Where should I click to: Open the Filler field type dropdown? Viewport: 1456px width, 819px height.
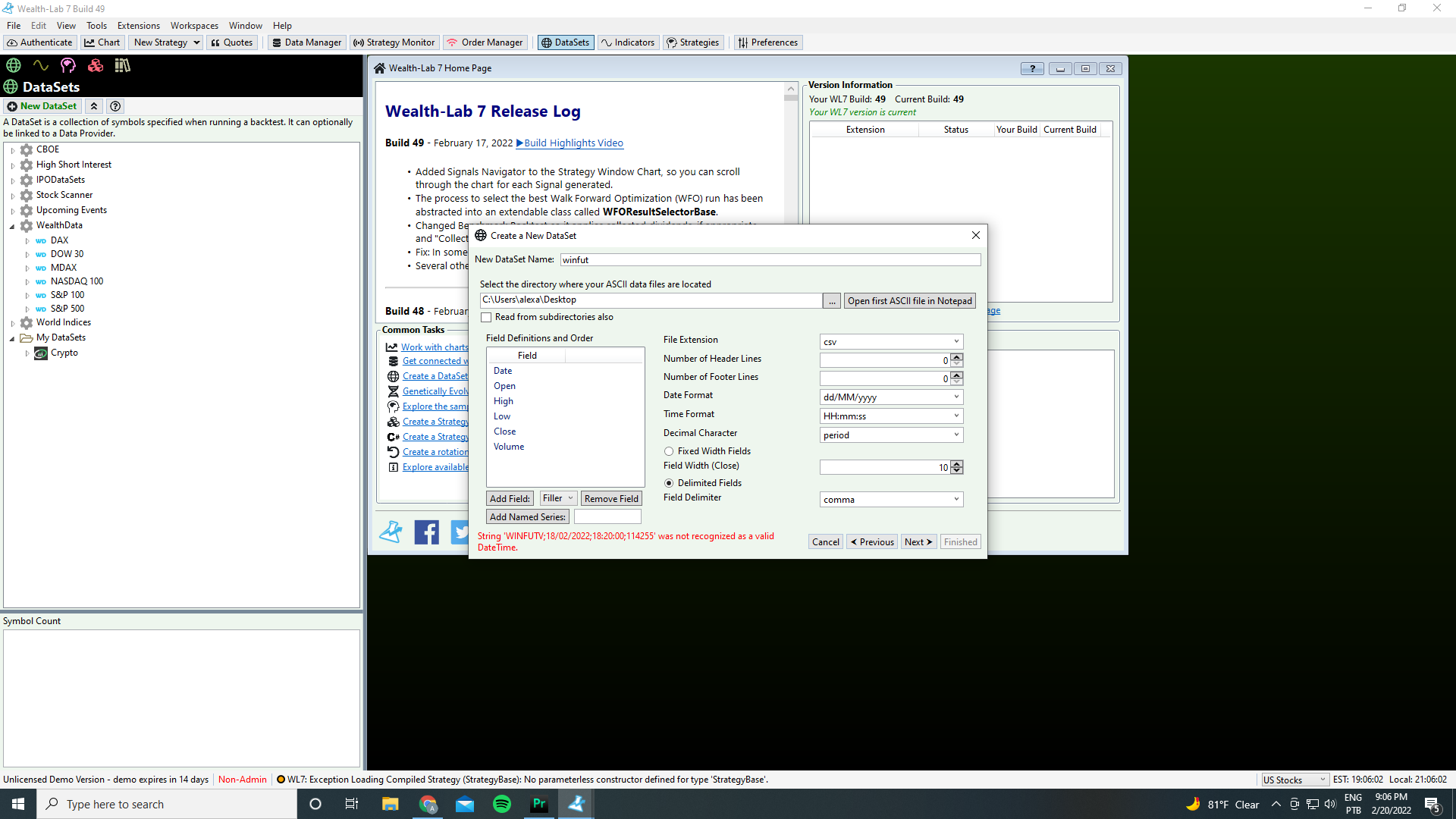click(558, 498)
